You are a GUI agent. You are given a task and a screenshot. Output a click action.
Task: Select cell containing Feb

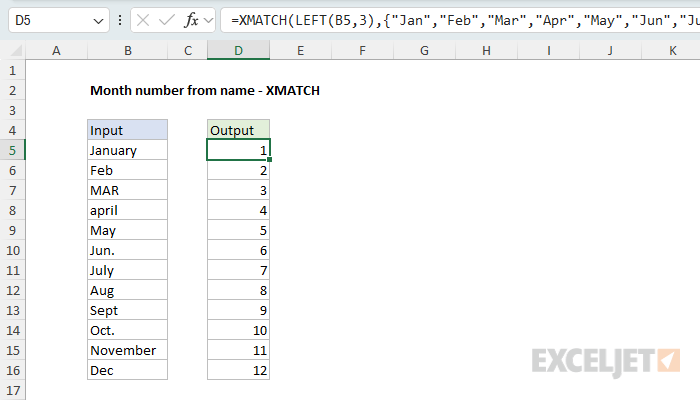[128, 171]
